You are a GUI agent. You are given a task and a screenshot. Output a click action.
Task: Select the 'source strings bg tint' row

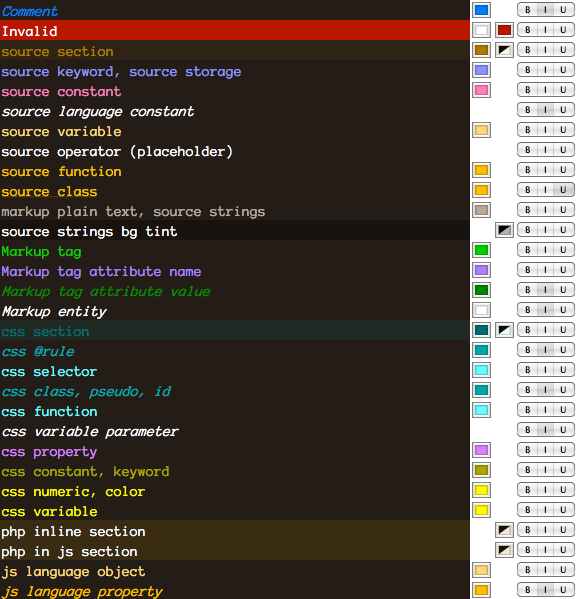[x=235, y=230]
